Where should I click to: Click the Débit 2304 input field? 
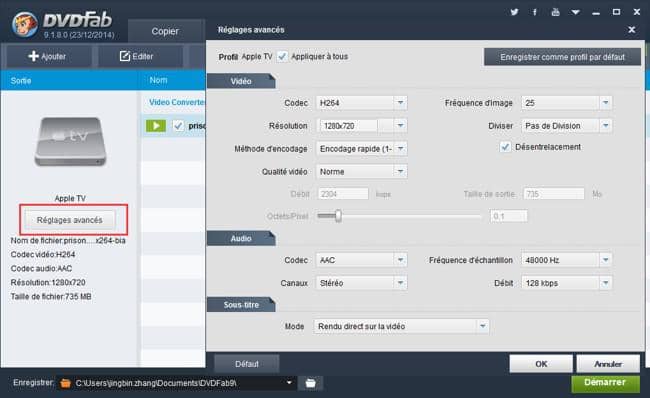tap(343, 194)
